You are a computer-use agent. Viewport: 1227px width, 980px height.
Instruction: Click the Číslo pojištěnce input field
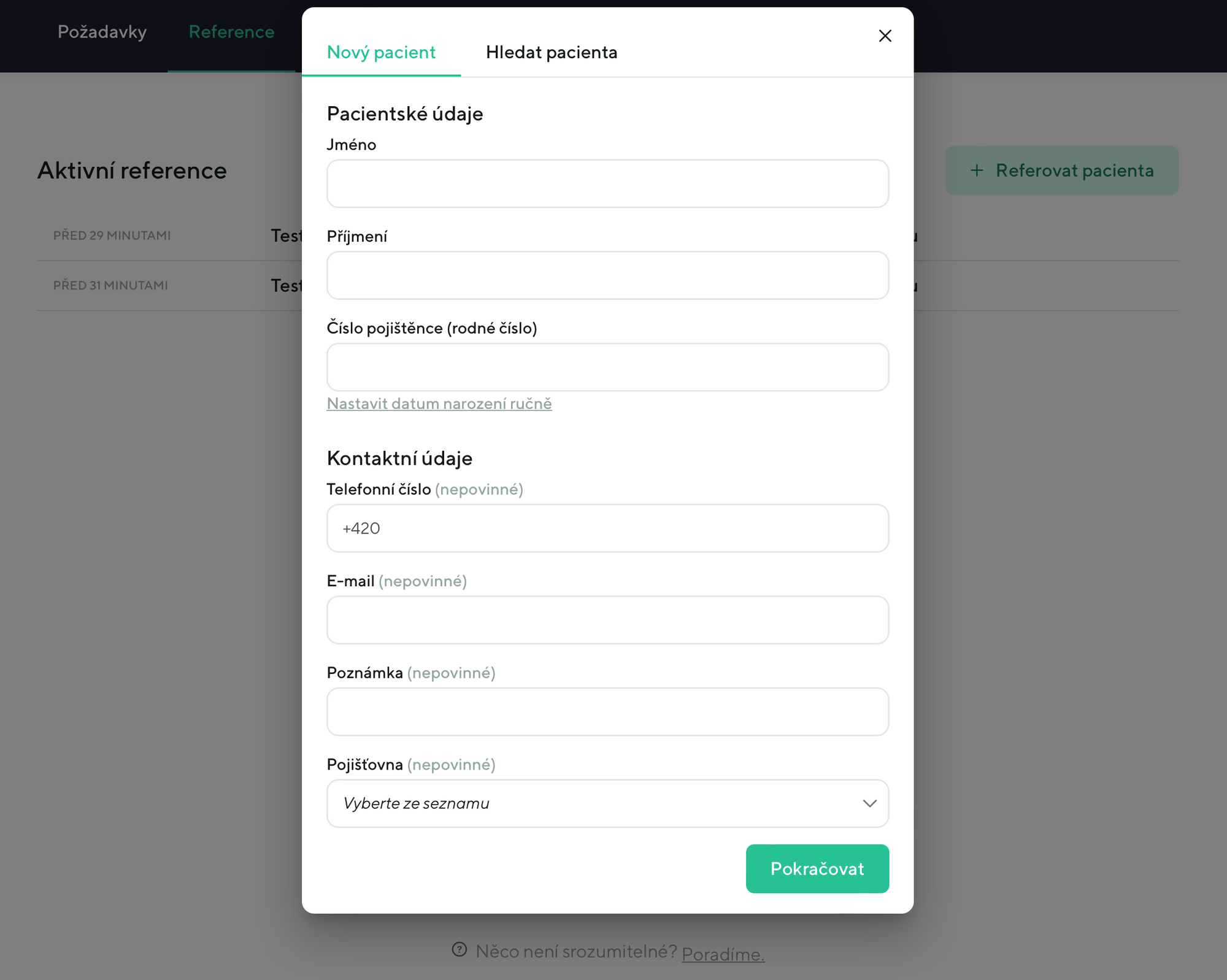(607, 367)
